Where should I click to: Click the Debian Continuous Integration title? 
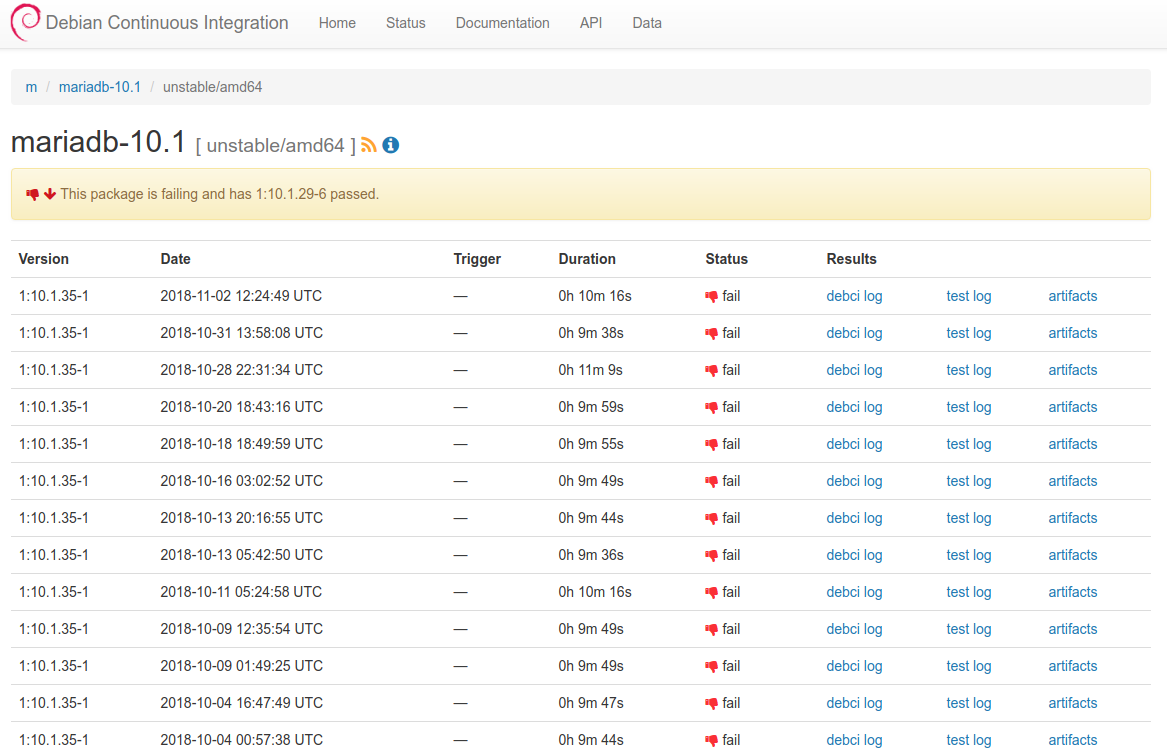[167, 23]
